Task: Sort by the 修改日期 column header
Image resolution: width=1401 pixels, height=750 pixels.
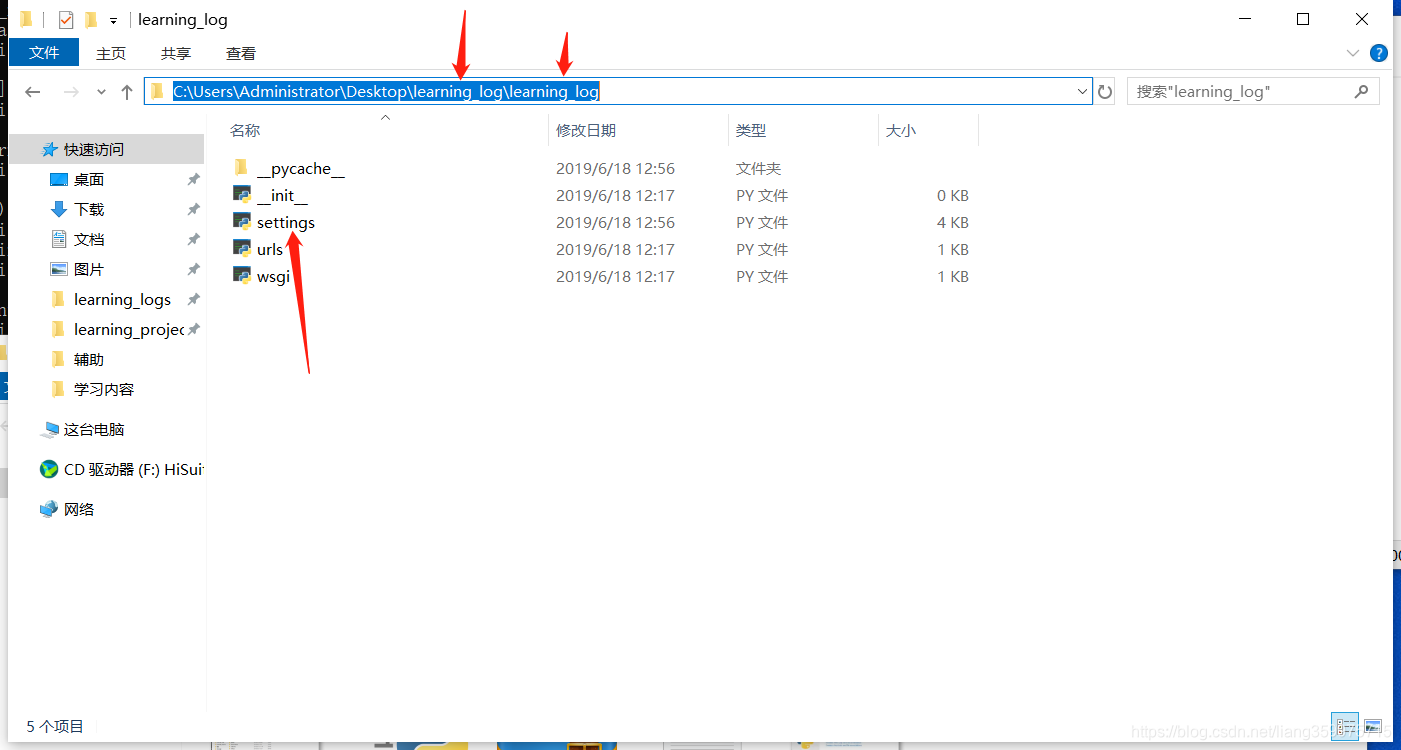Action: point(586,130)
